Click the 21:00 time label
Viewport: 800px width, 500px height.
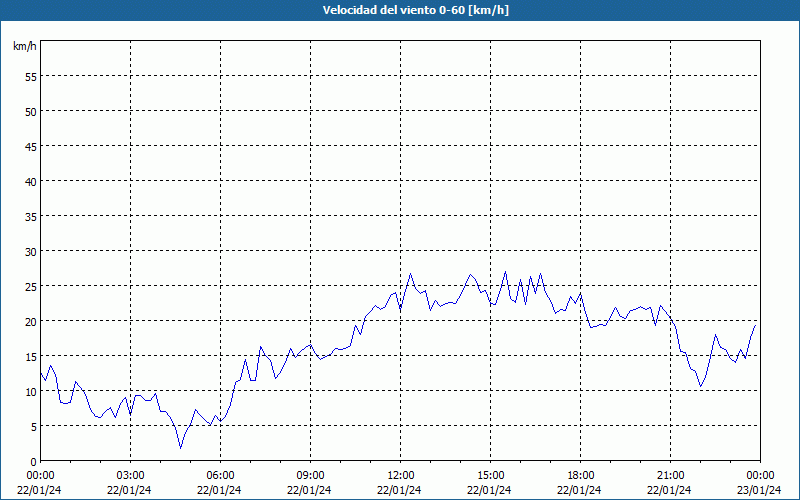coord(670,476)
